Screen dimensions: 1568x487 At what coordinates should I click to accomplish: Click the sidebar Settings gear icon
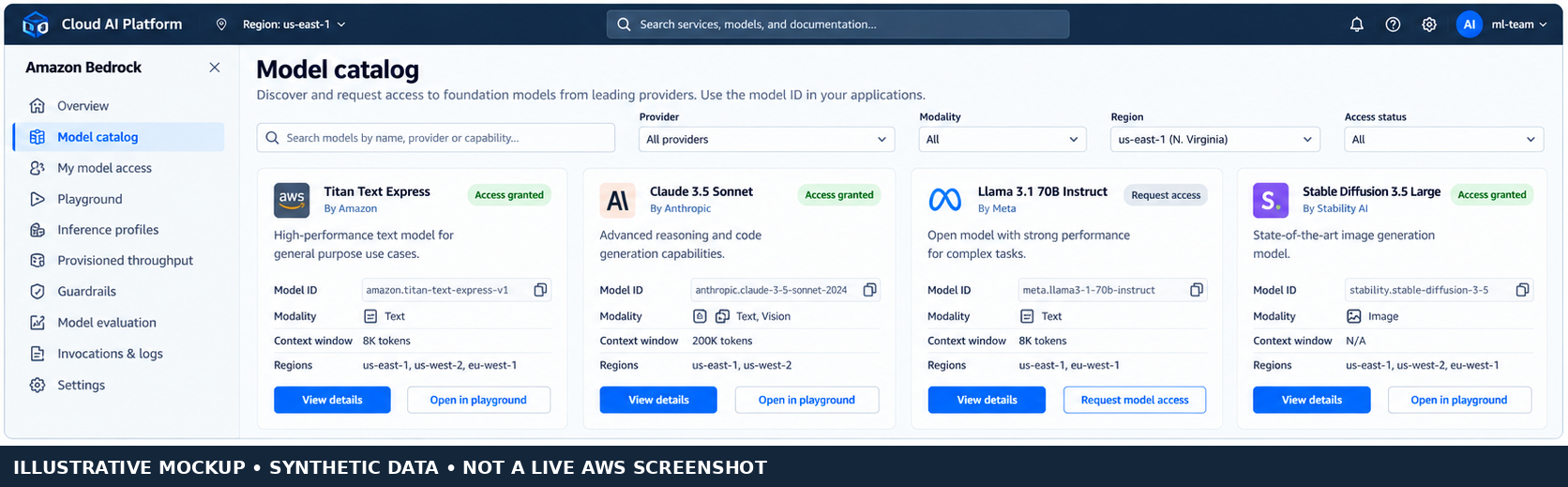(38, 385)
